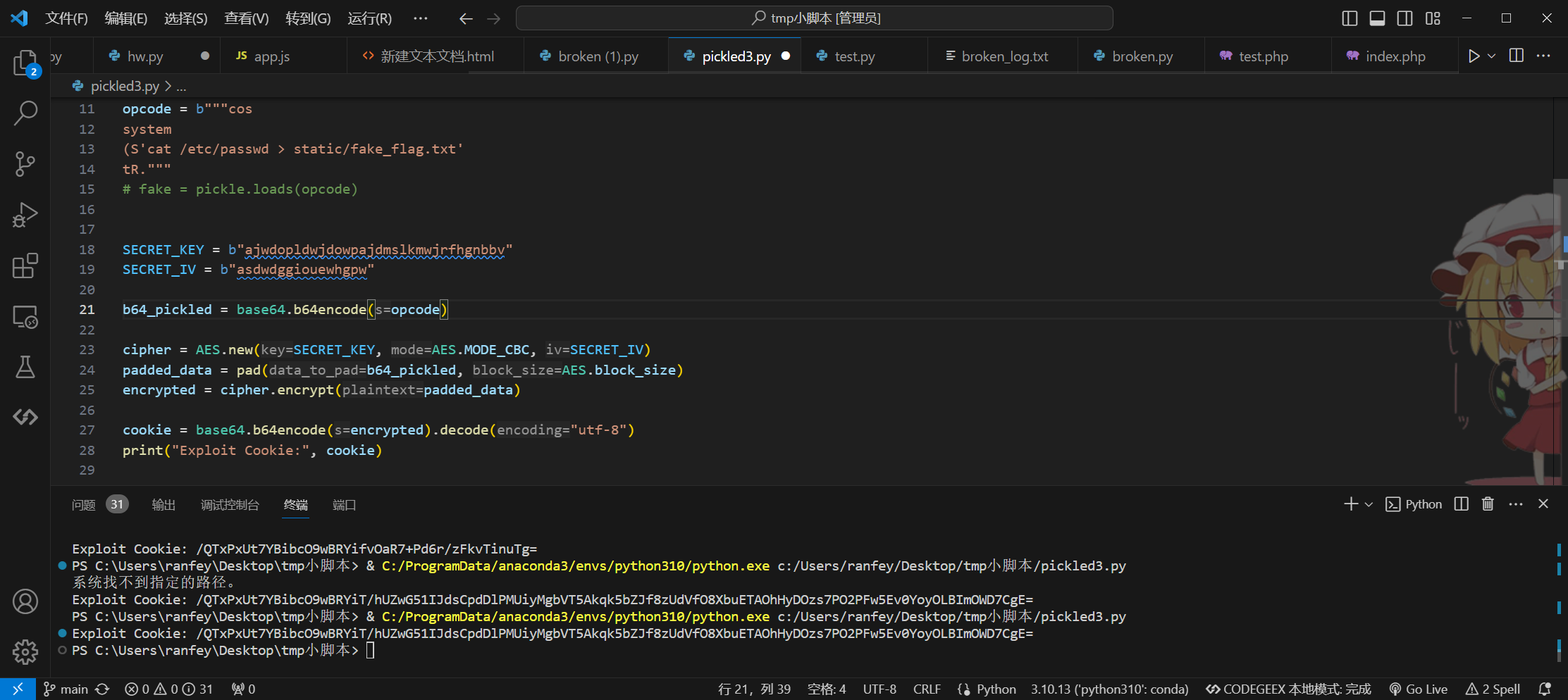The height and width of the screenshot is (700, 1568).
Task: Open the Testing flask view
Action: (25, 367)
